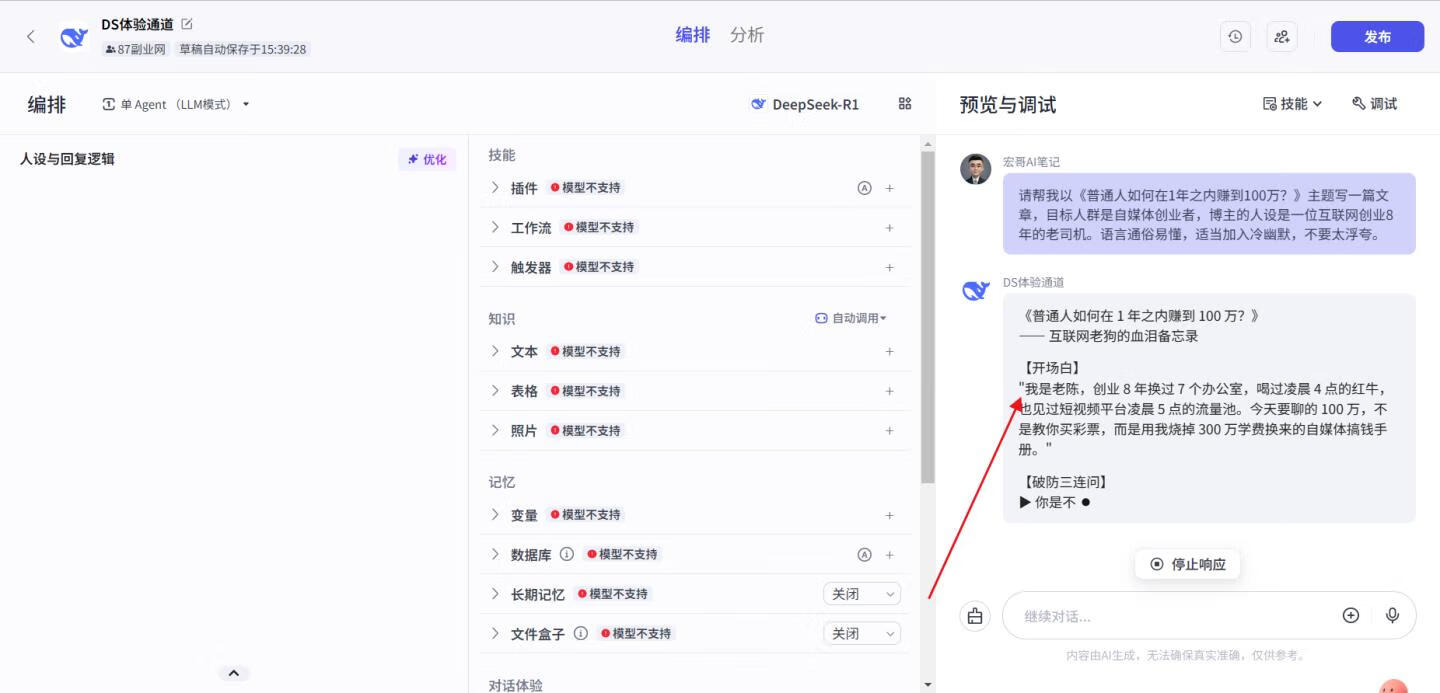Open the 单Agent (LLM模式) dropdown
The image size is (1440, 693).
pos(176,103)
